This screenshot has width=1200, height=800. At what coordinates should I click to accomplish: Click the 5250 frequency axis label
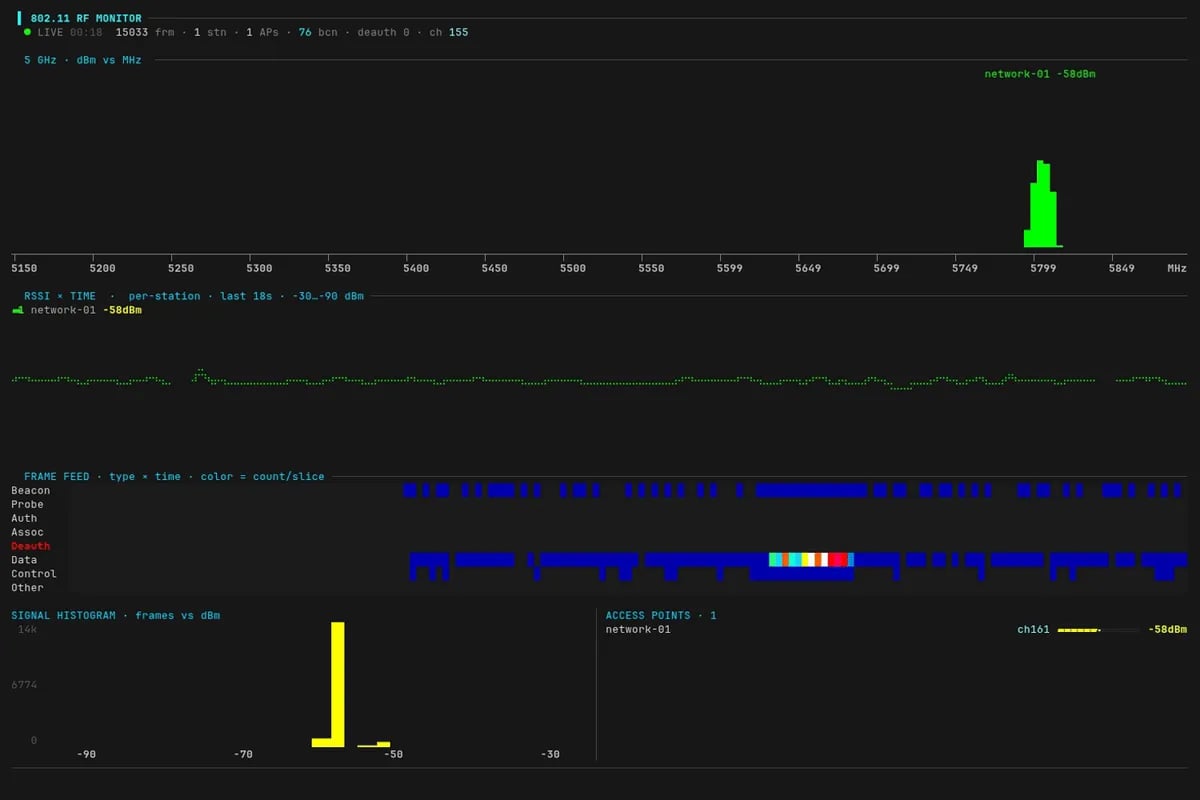[x=181, y=268]
